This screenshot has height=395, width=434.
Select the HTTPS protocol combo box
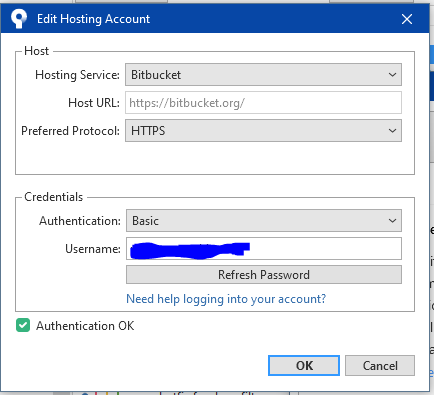coord(263,131)
